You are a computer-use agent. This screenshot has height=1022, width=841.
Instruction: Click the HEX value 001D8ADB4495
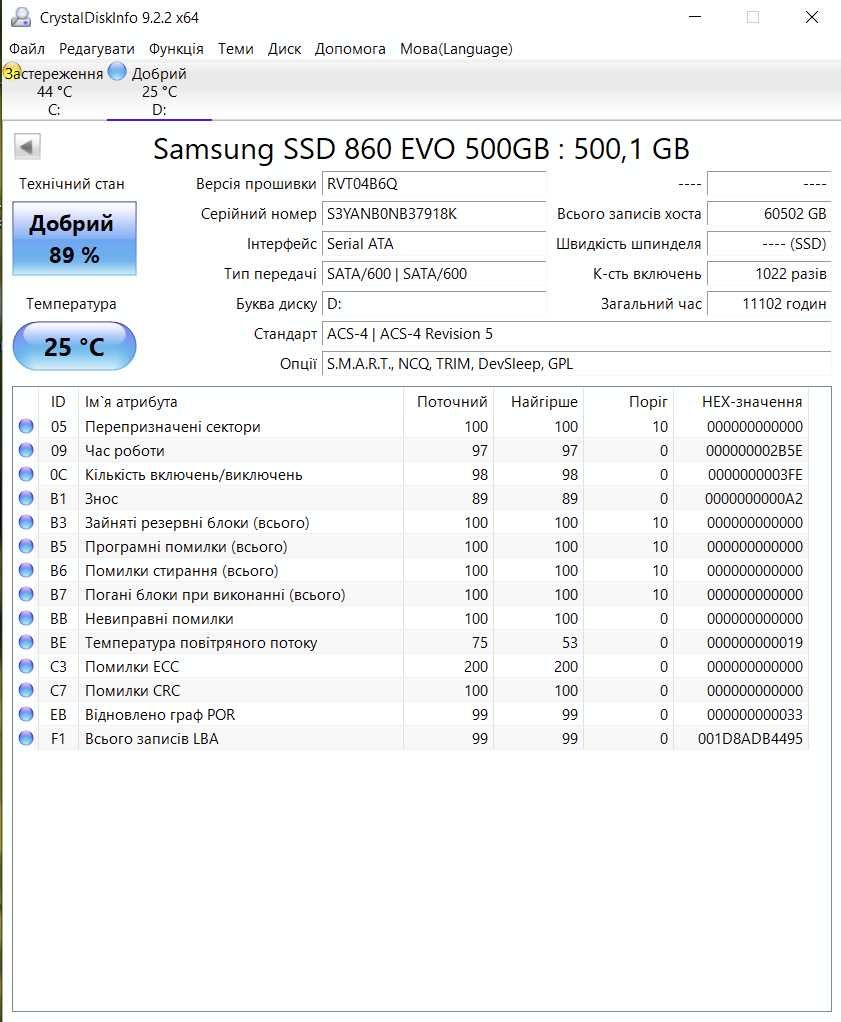point(750,739)
